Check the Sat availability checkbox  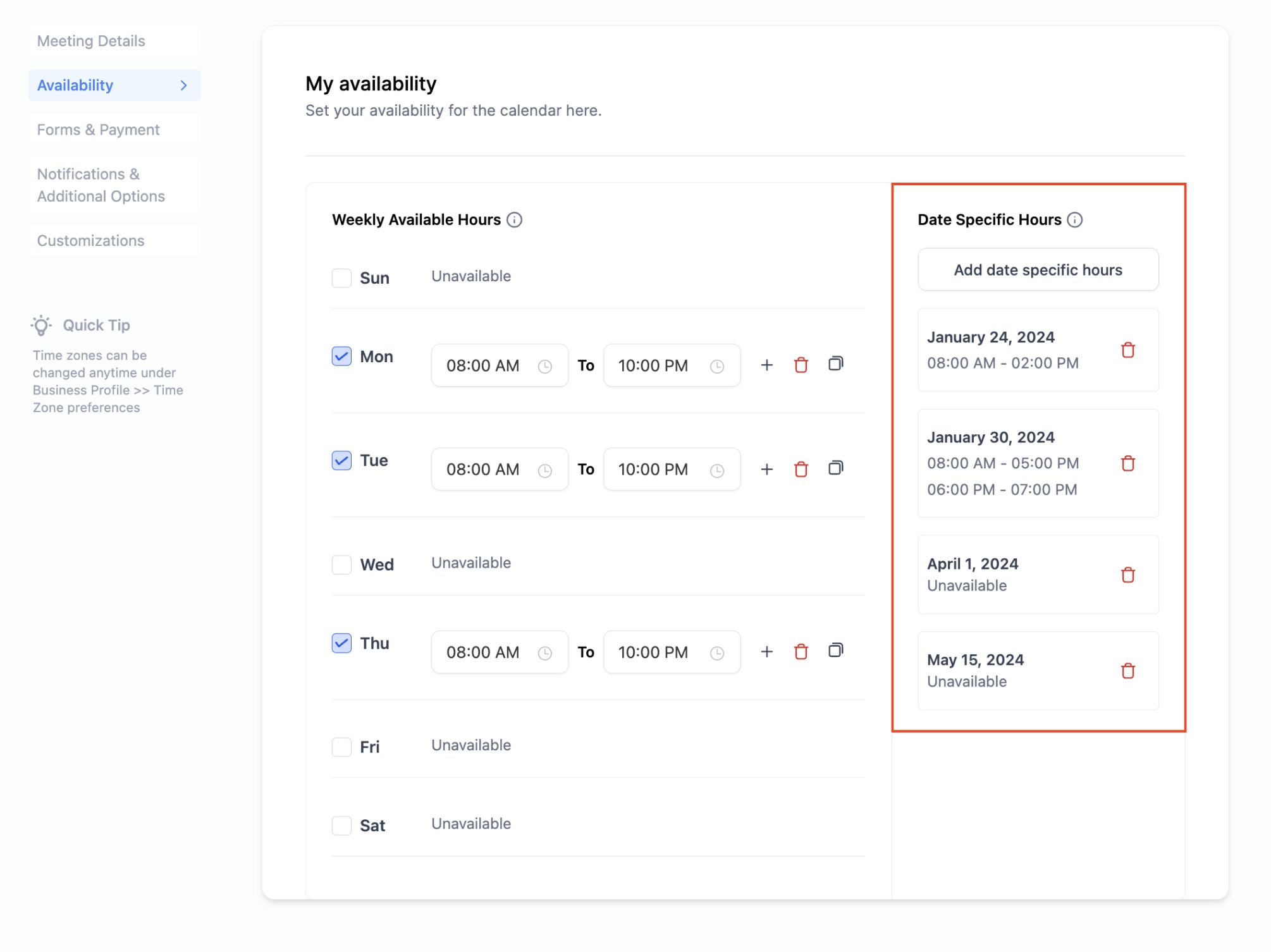[341, 825]
